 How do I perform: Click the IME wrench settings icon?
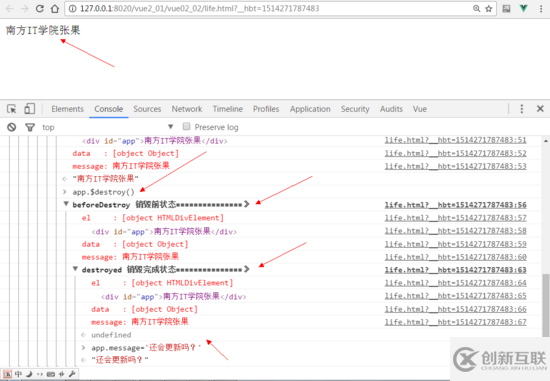72,374
